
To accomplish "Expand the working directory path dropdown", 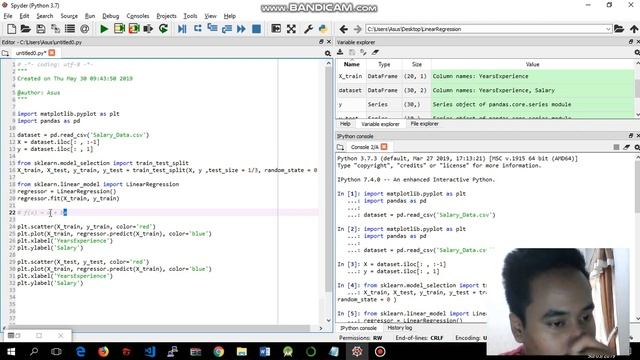I will [x=608, y=29].
